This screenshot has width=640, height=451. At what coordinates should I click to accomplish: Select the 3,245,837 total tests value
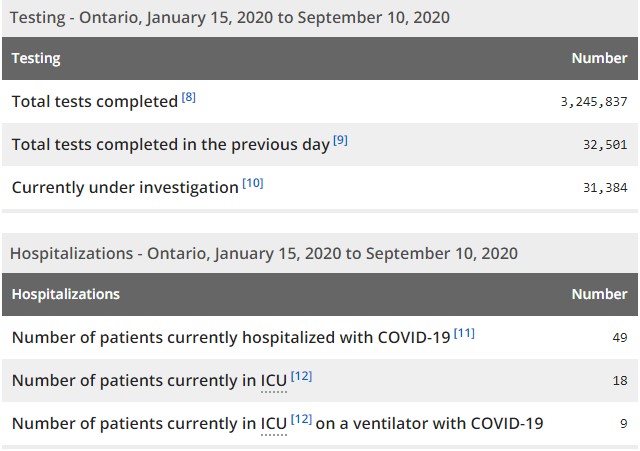click(x=594, y=102)
